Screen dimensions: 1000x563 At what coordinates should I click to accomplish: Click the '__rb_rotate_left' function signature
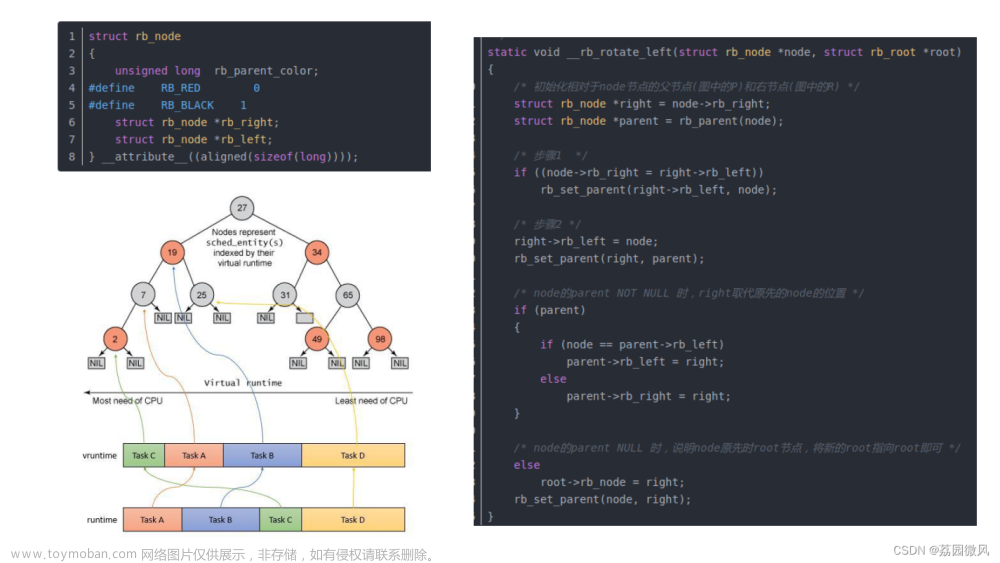(x=724, y=52)
